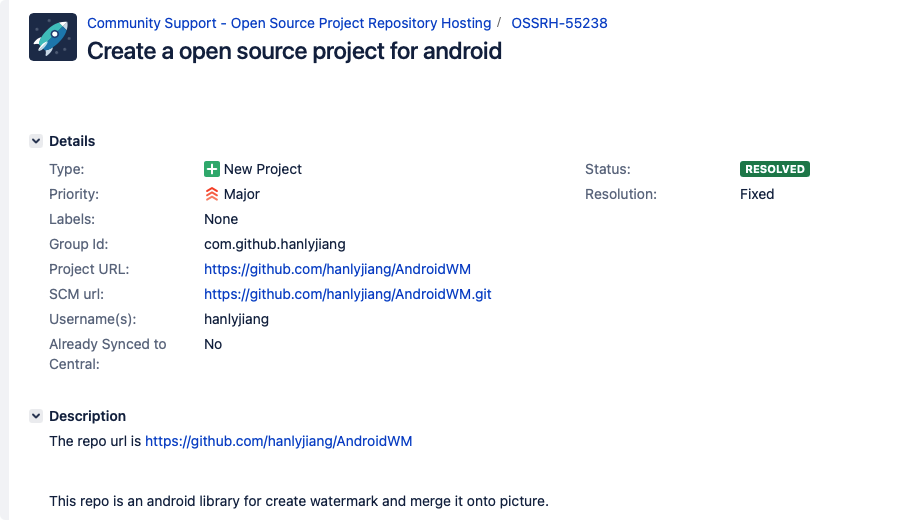This screenshot has width=906, height=520.
Task: Click the Details section heading
Action: pos(72,141)
